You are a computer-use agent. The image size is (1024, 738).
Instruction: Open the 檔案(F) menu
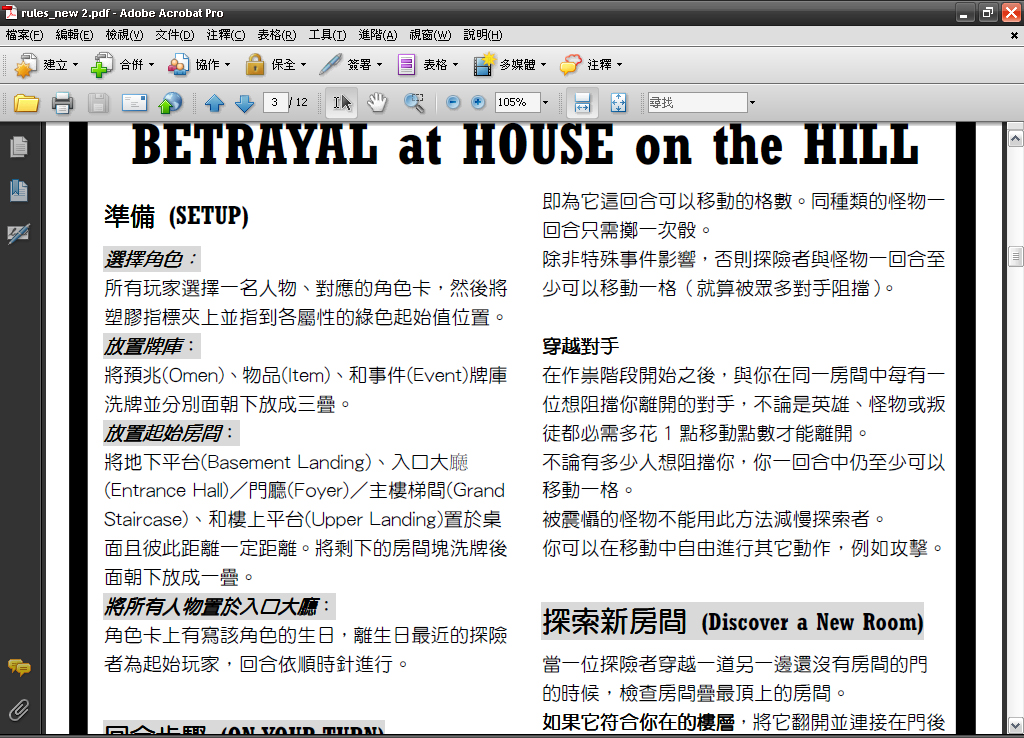coord(24,35)
